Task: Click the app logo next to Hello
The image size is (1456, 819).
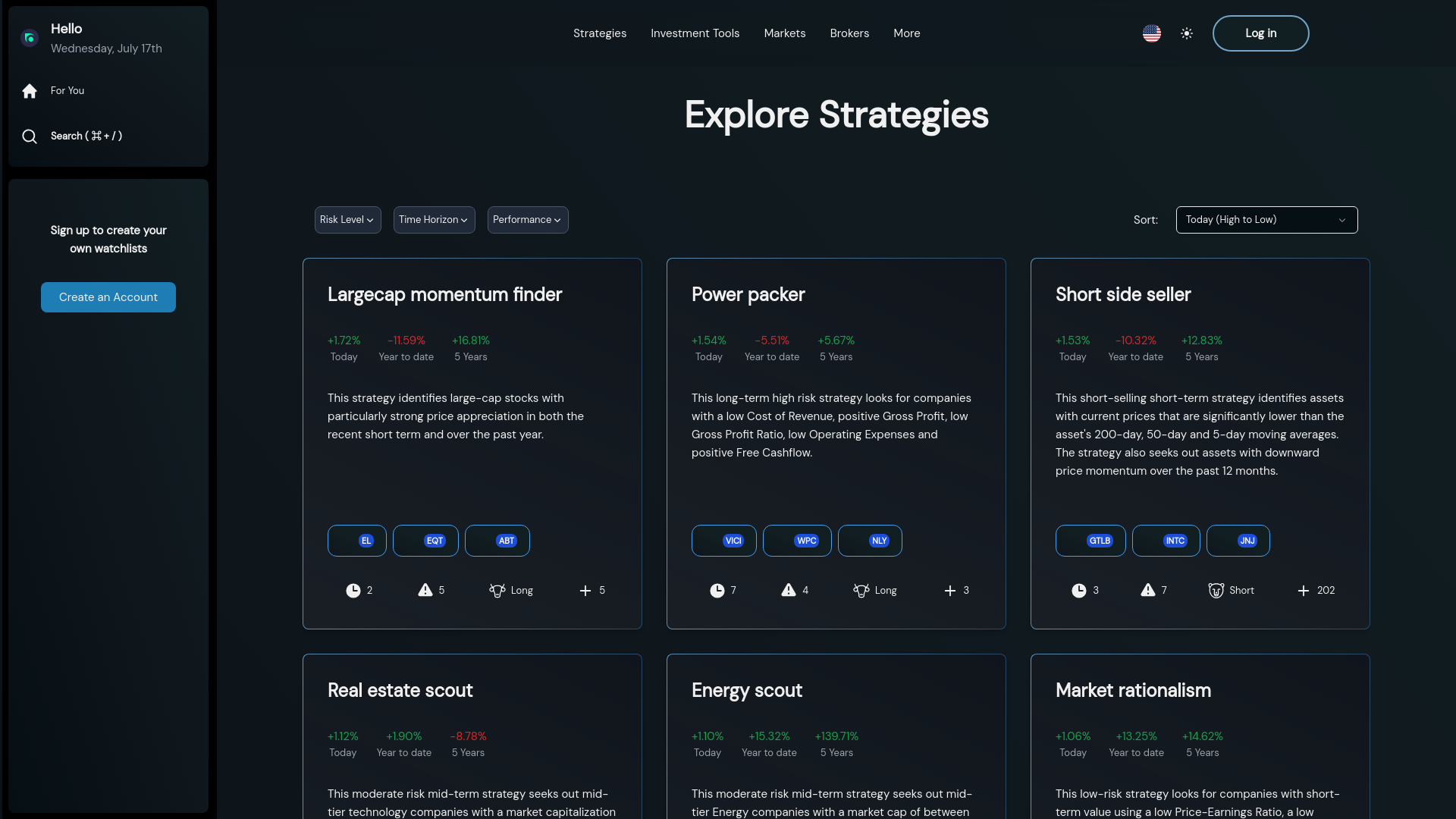Action: pyautogui.click(x=30, y=38)
